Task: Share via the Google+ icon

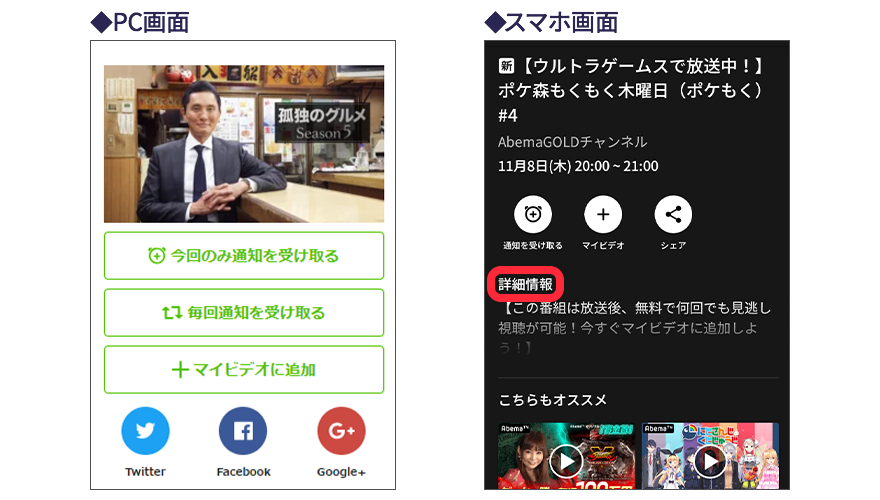Action: pyautogui.click(x=341, y=430)
